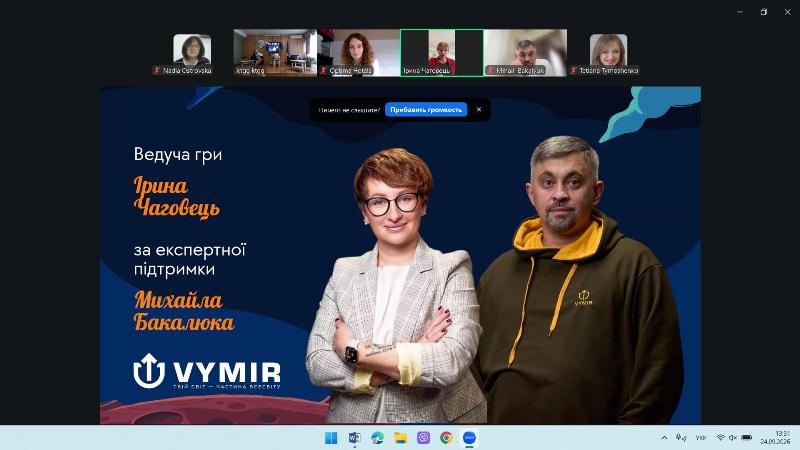
Task: Minimize the Zoom meeting window
Action: 740,12
